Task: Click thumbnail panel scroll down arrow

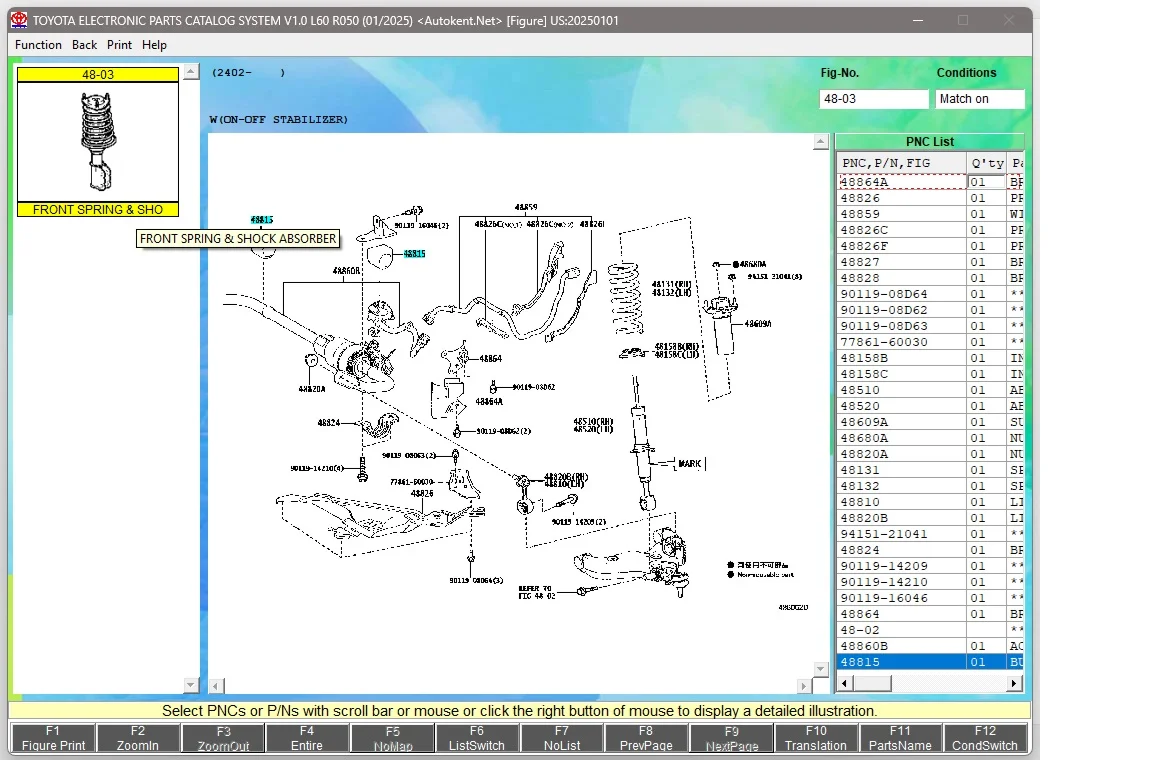Action: 190,685
